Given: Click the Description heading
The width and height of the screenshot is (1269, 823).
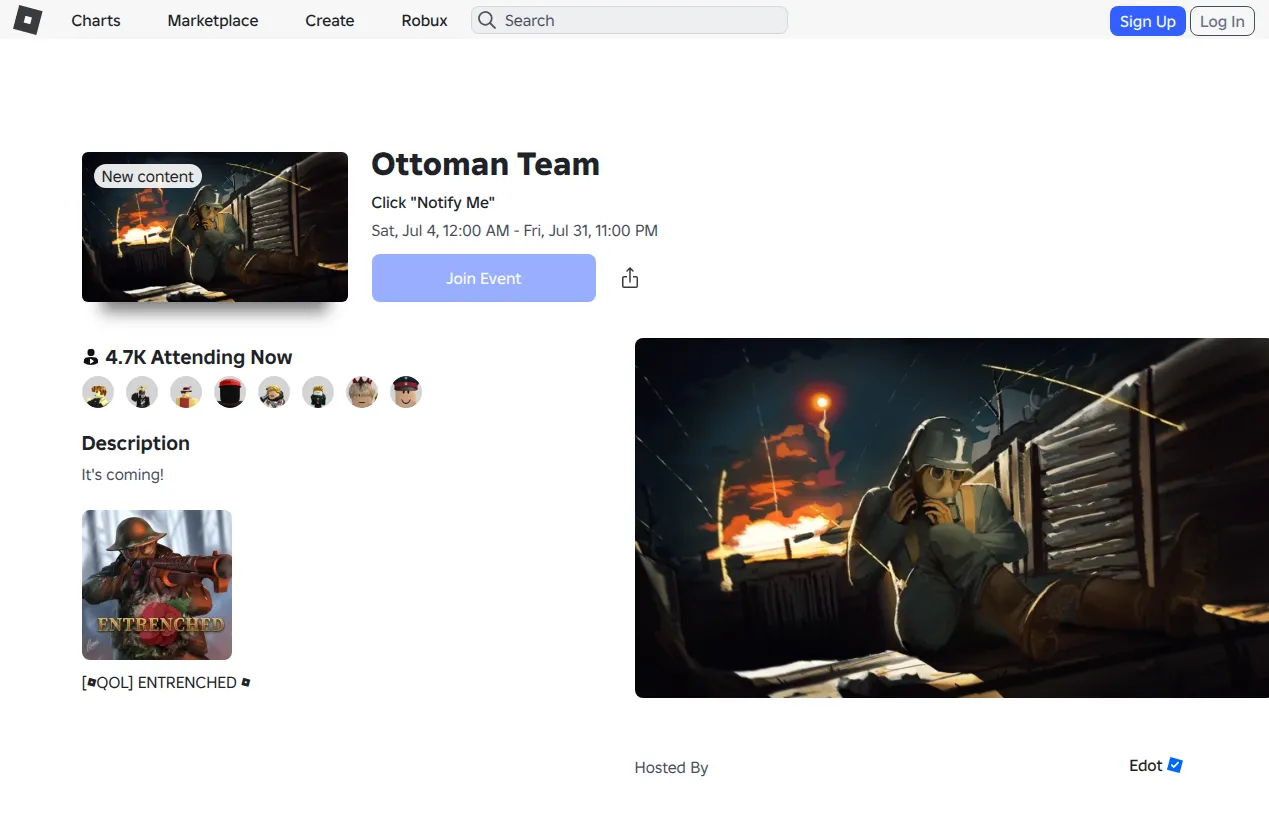Looking at the screenshot, I should click(136, 443).
